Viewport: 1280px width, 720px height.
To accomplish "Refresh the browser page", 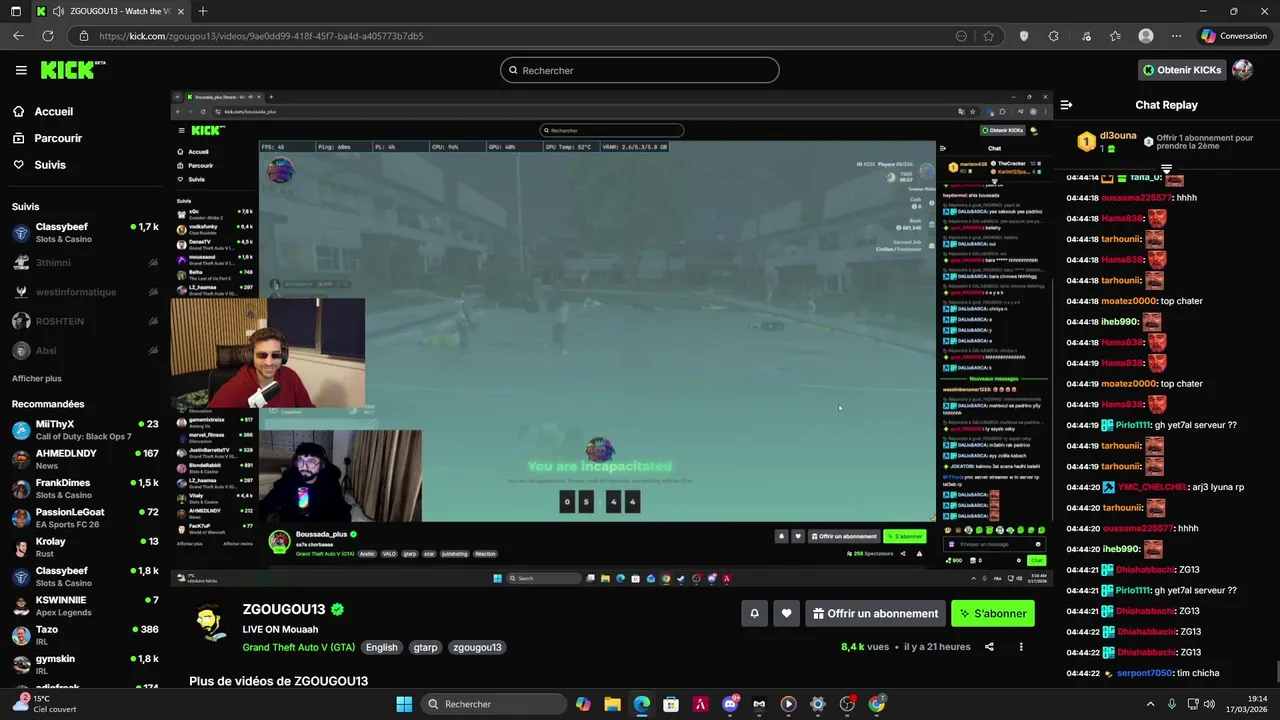I will coord(47,36).
